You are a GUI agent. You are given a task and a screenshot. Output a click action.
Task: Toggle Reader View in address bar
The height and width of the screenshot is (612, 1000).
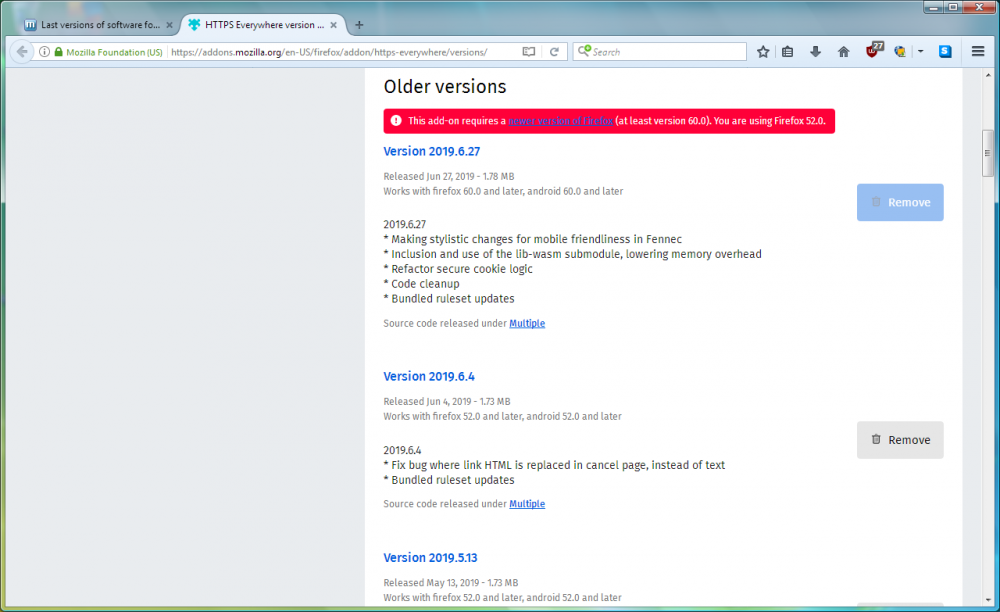[x=529, y=52]
